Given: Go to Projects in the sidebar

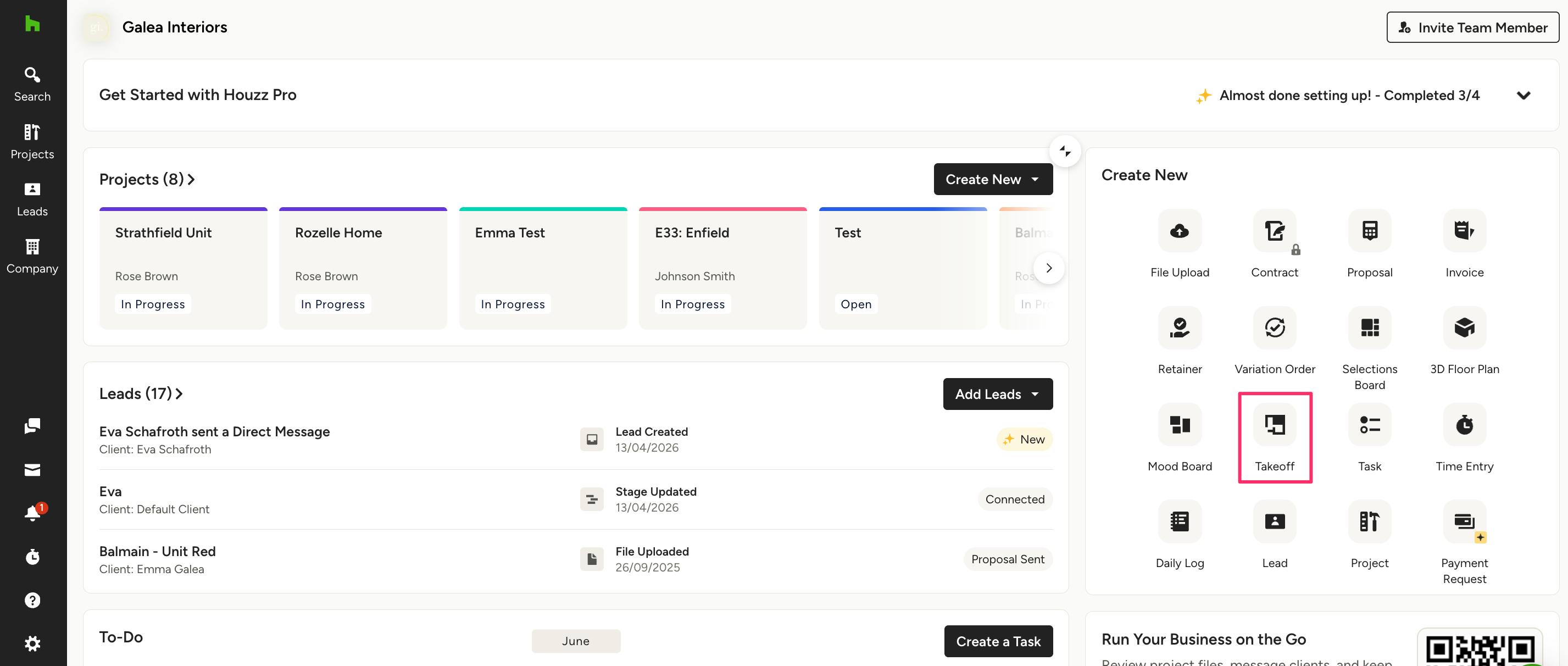Looking at the screenshot, I should pyautogui.click(x=32, y=141).
